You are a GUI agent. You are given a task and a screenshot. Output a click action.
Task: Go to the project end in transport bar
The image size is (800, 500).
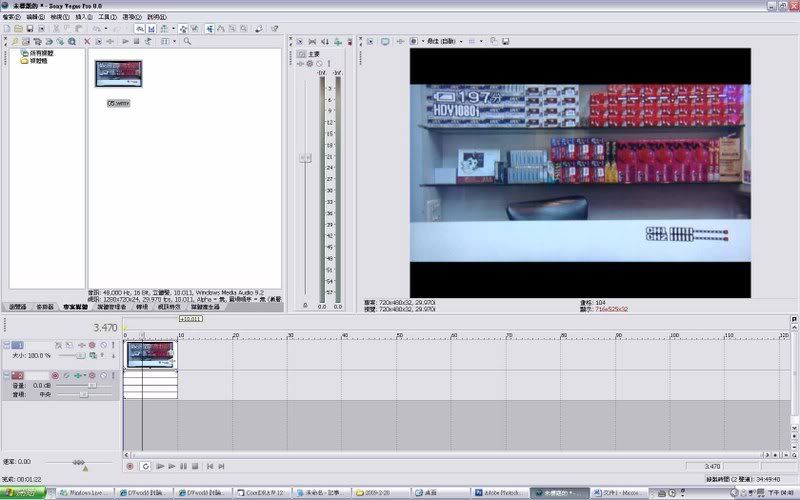click(x=221, y=466)
